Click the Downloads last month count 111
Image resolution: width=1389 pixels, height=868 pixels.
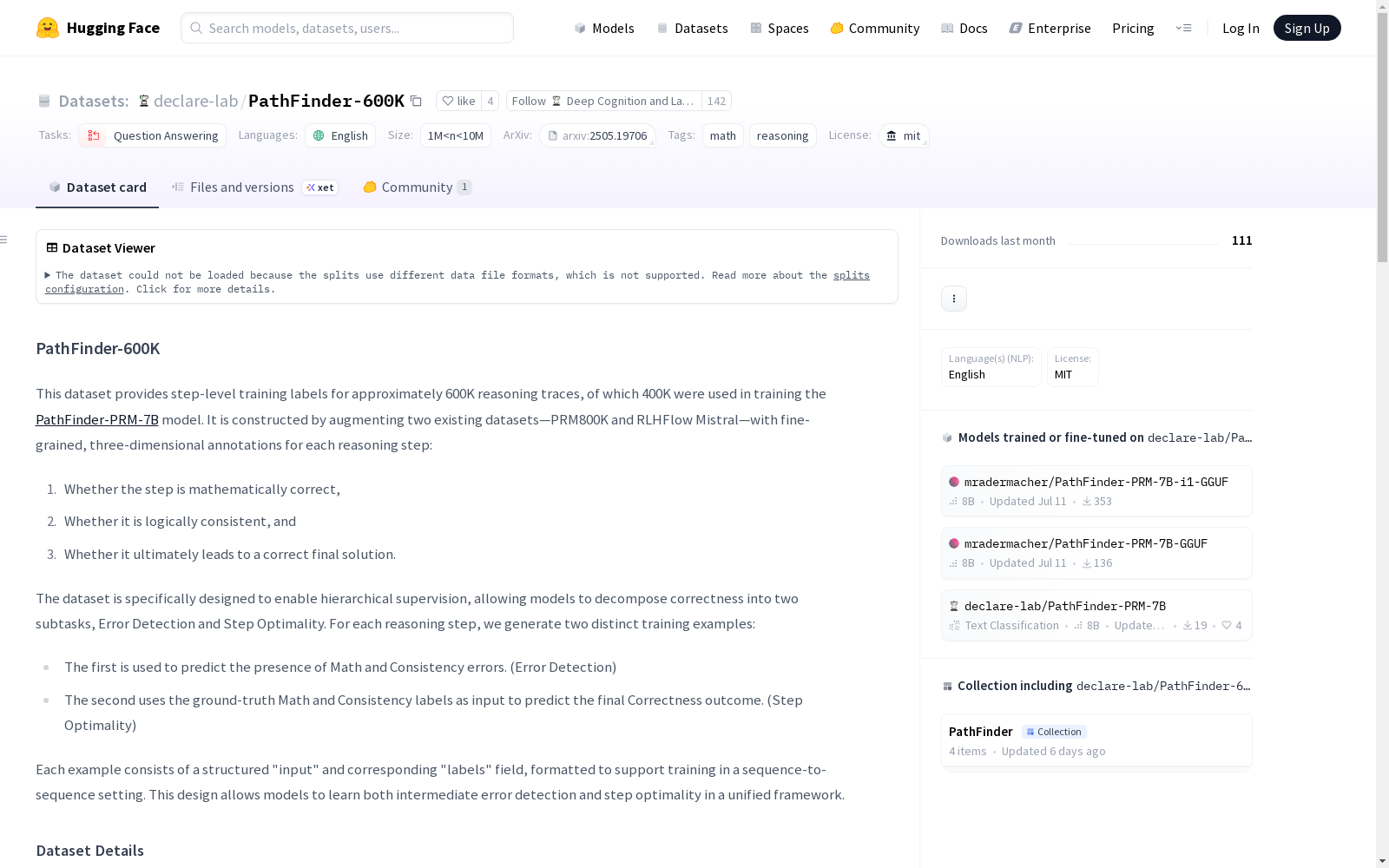click(1241, 240)
